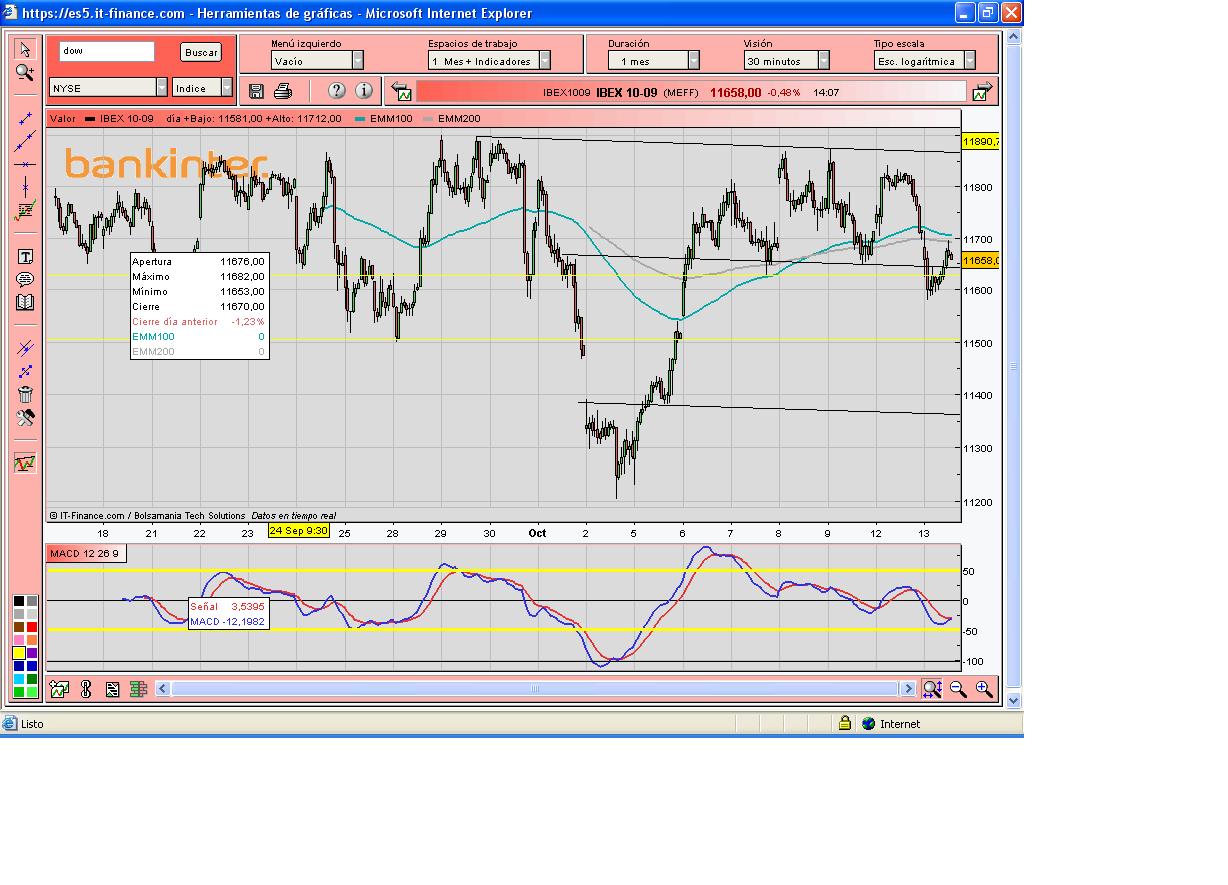Expand the Visión '30 minutos' dropdown
The image size is (1228, 885).
tap(823, 61)
